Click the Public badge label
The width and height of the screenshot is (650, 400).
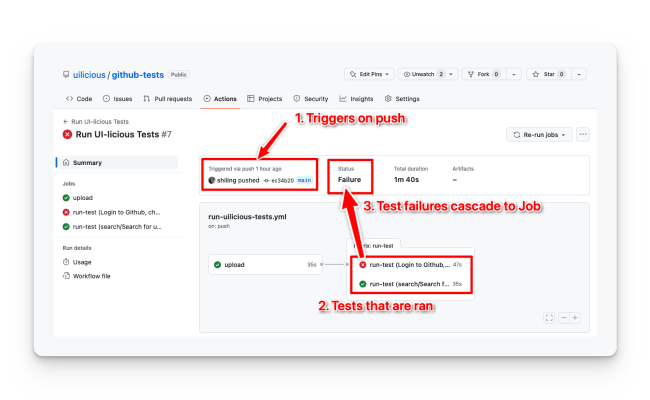coord(179,75)
